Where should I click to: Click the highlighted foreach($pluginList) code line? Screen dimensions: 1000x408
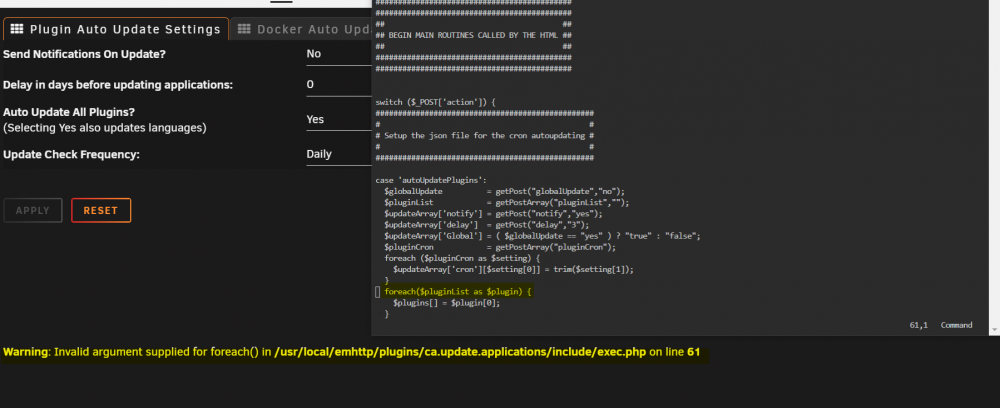457,291
